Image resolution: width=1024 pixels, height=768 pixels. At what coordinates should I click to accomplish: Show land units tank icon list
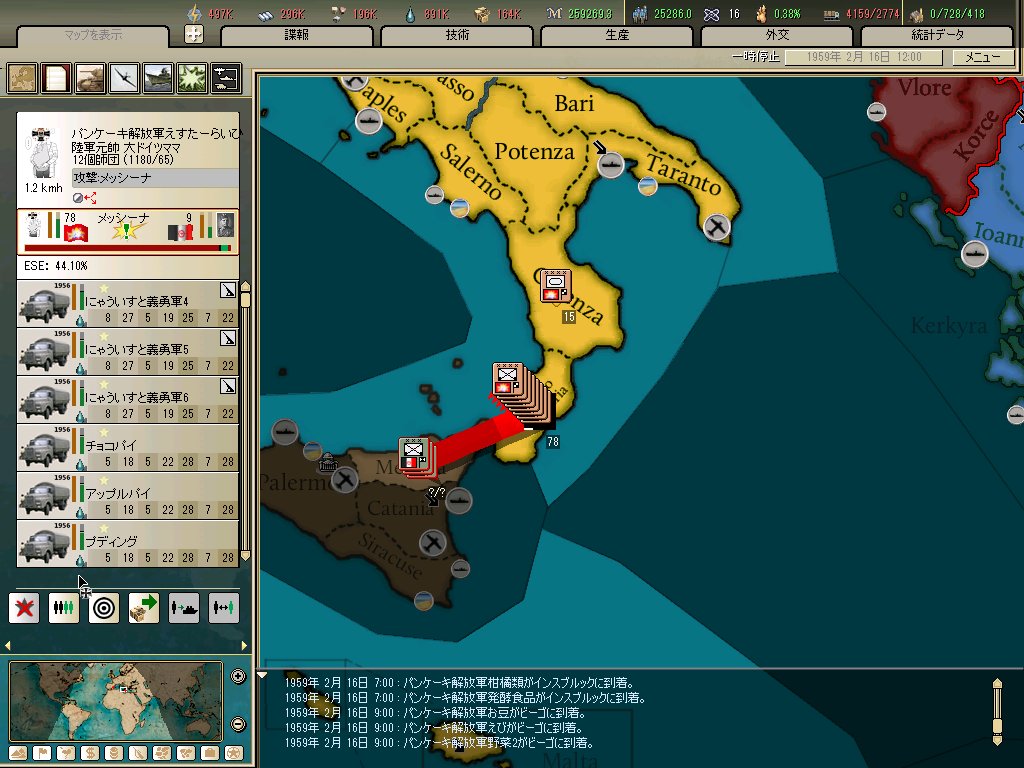point(90,78)
